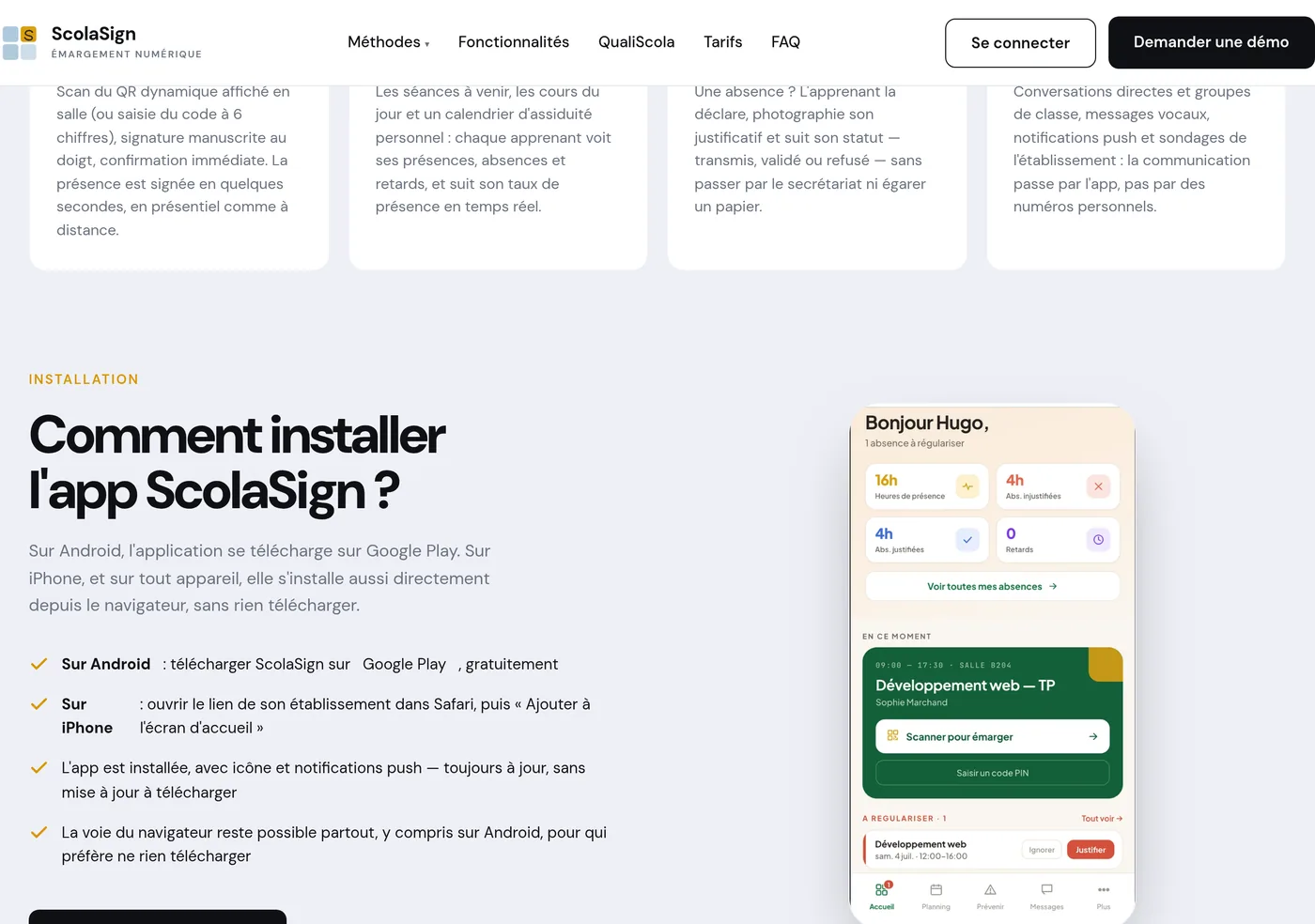
Task: Select the Planning calendar tab icon
Action: 936,890
